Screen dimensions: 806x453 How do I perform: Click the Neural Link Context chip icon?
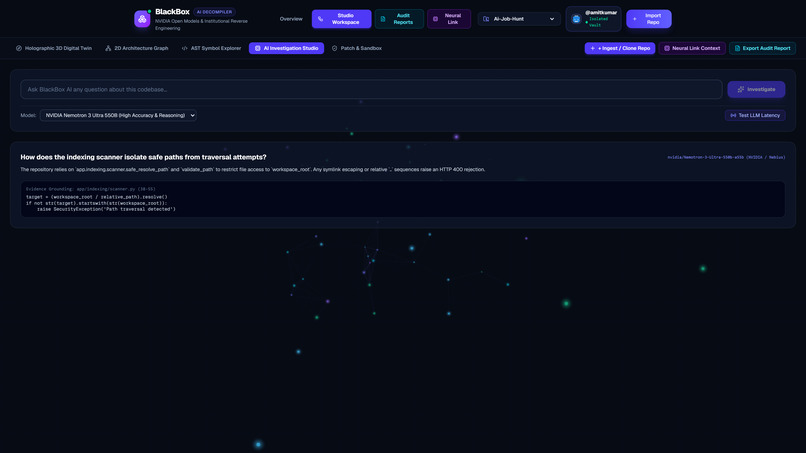coord(667,48)
